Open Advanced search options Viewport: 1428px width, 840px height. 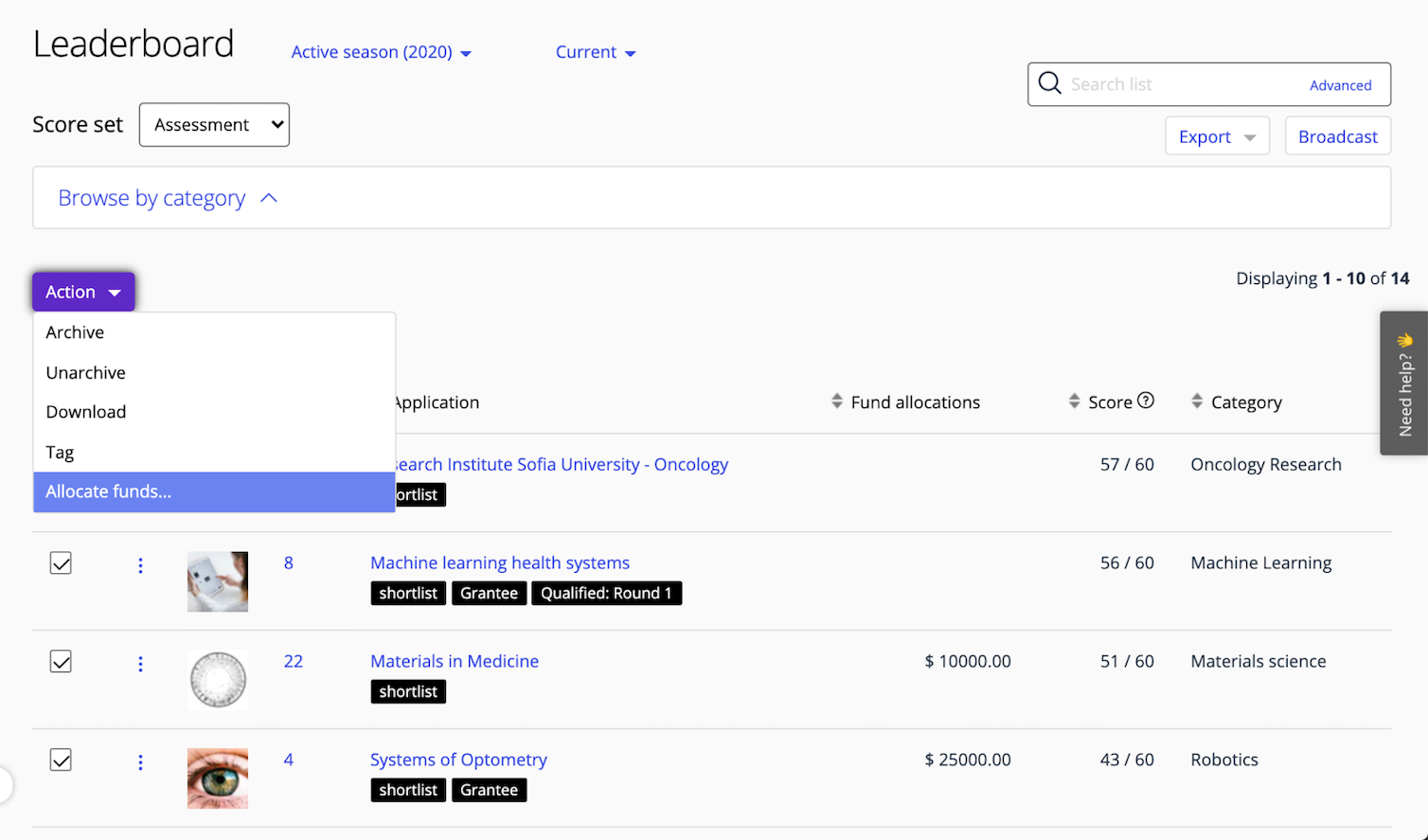click(x=1341, y=84)
